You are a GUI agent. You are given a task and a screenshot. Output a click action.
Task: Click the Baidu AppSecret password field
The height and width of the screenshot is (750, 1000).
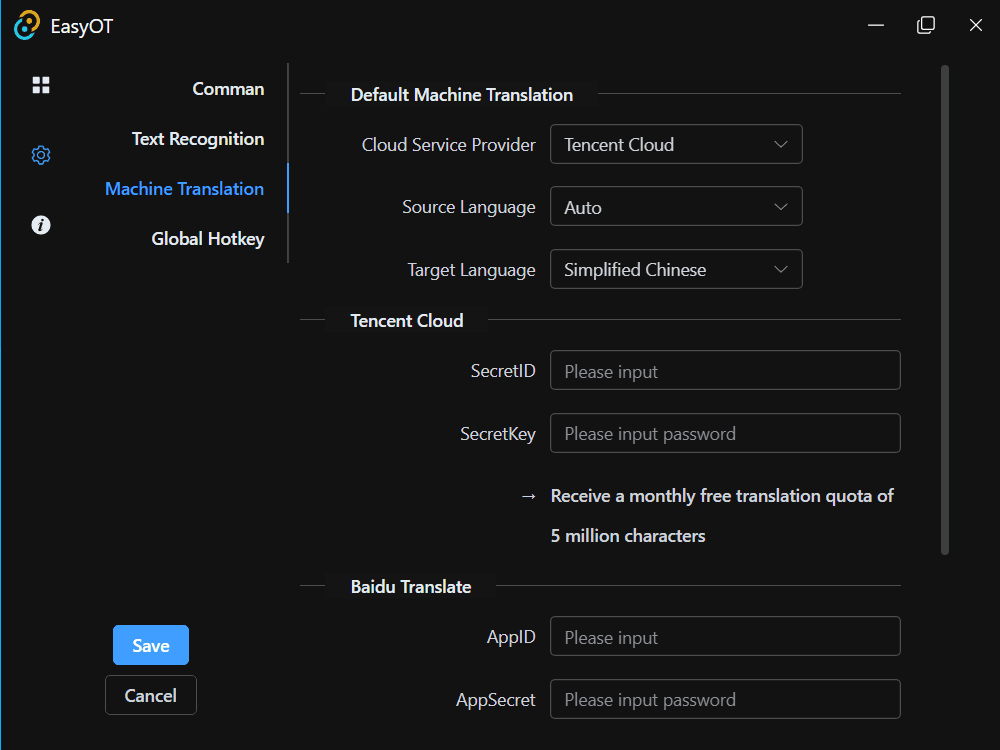(x=725, y=699)
